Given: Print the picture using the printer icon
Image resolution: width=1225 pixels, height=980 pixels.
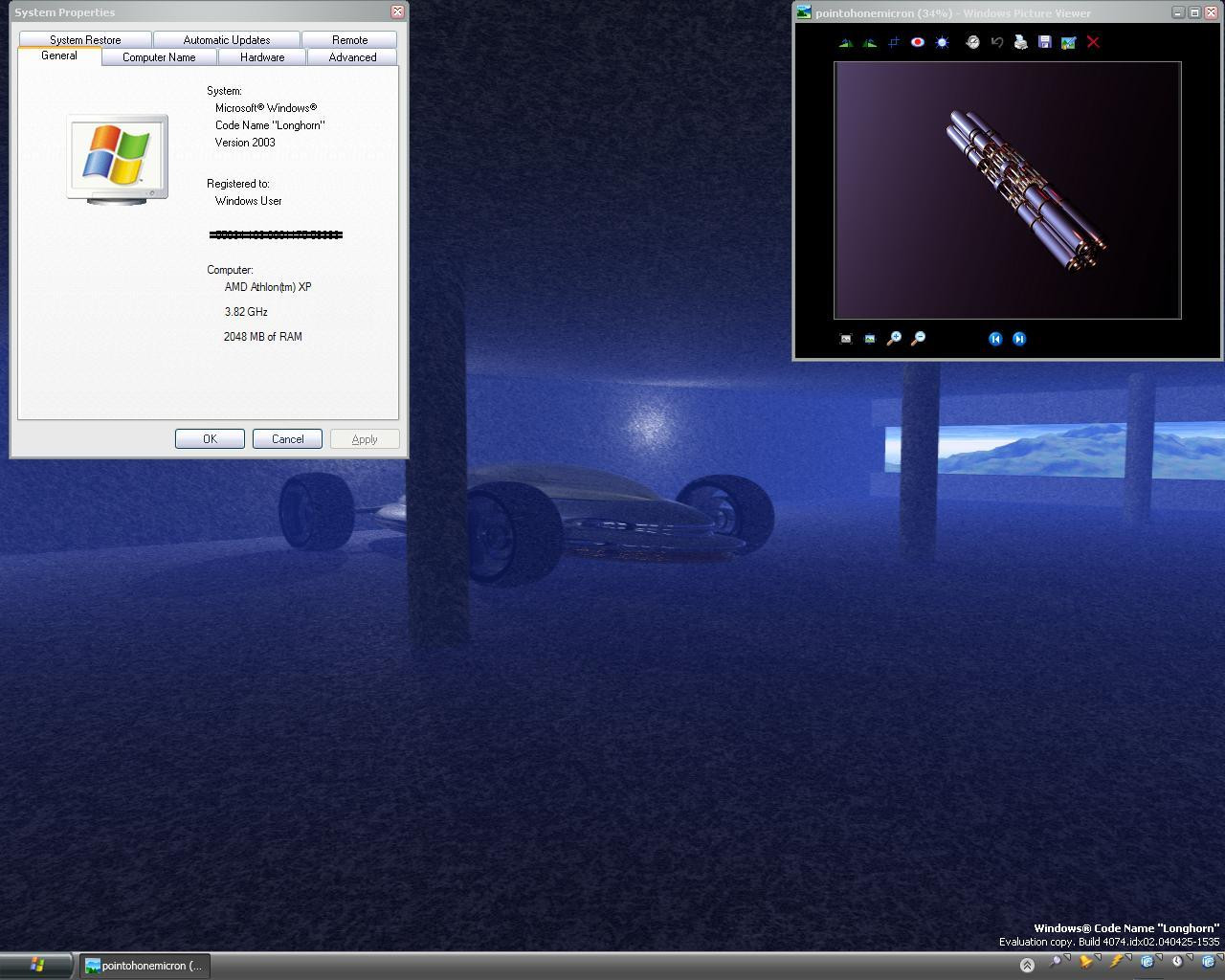Looking at the screenshot, I should 1020,42.
